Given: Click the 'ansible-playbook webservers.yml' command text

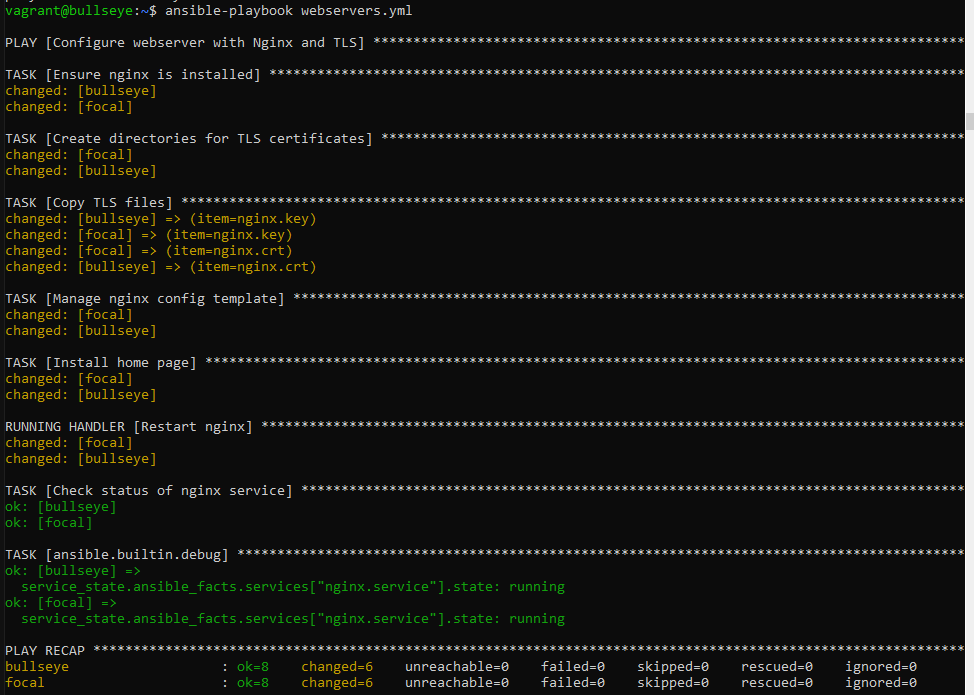Looking at the screenshot, I should [288, 11].
